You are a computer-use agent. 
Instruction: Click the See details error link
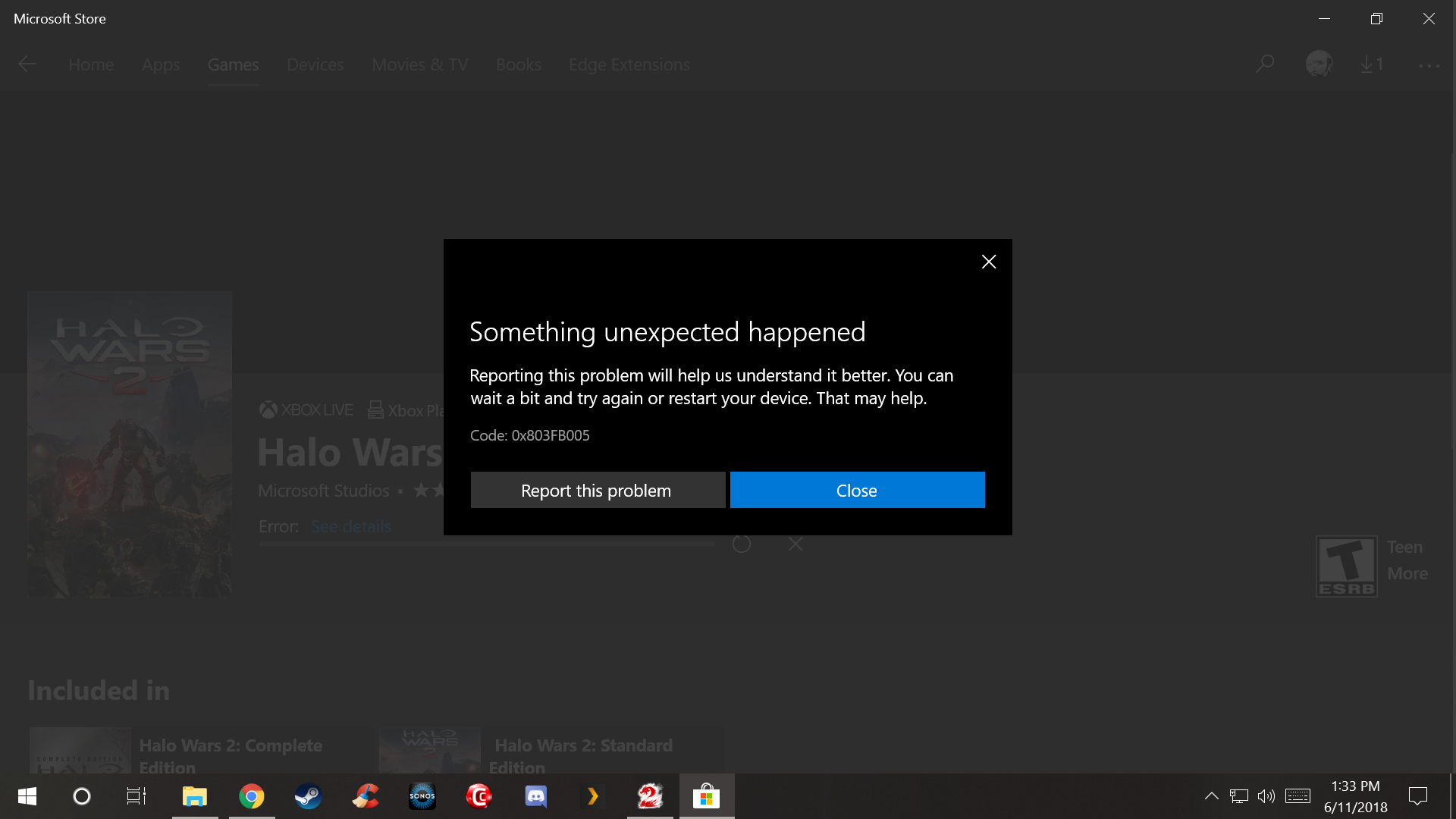(x=351, y=526)
